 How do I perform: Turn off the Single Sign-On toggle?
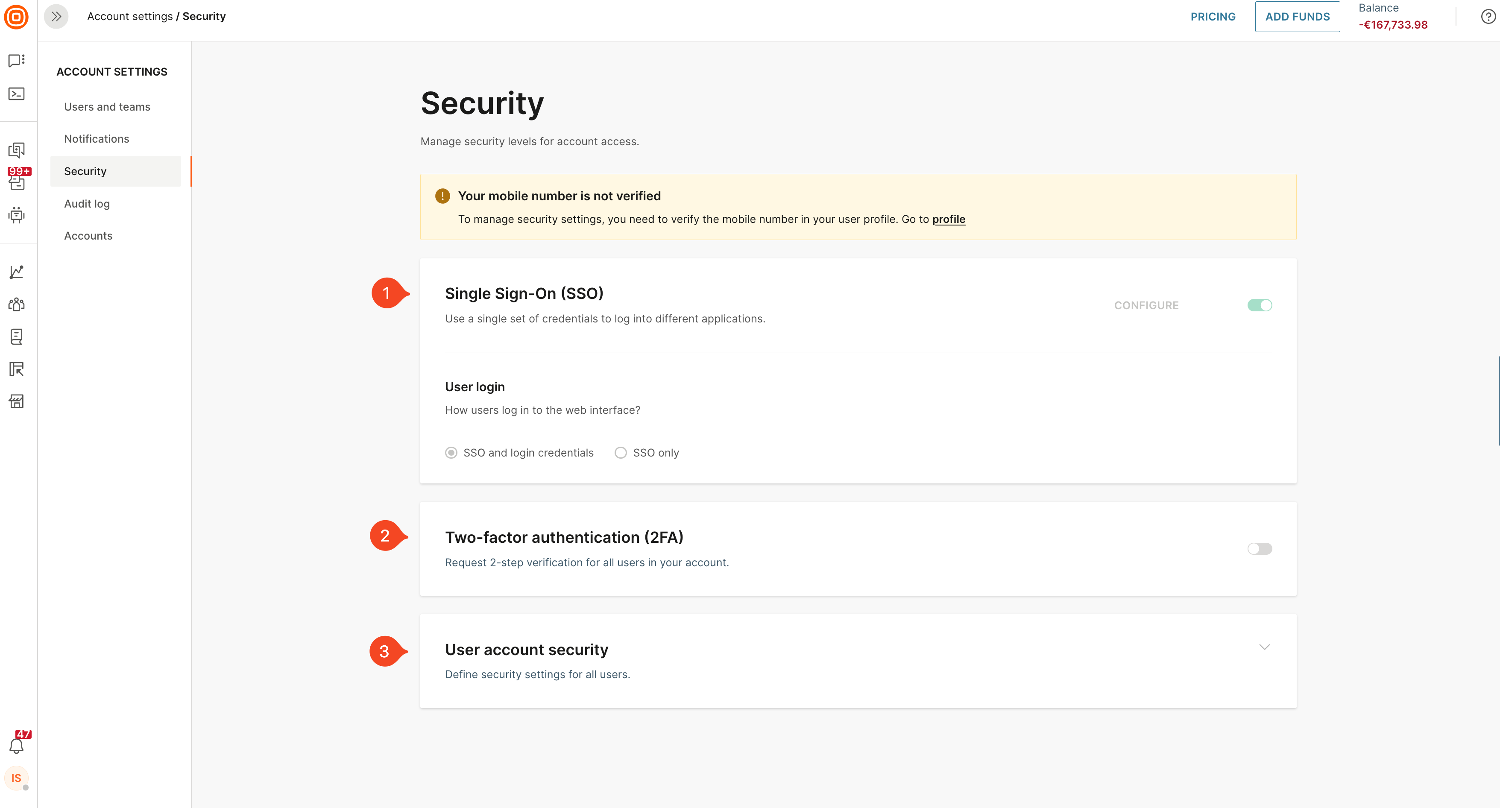(1260, 305)
